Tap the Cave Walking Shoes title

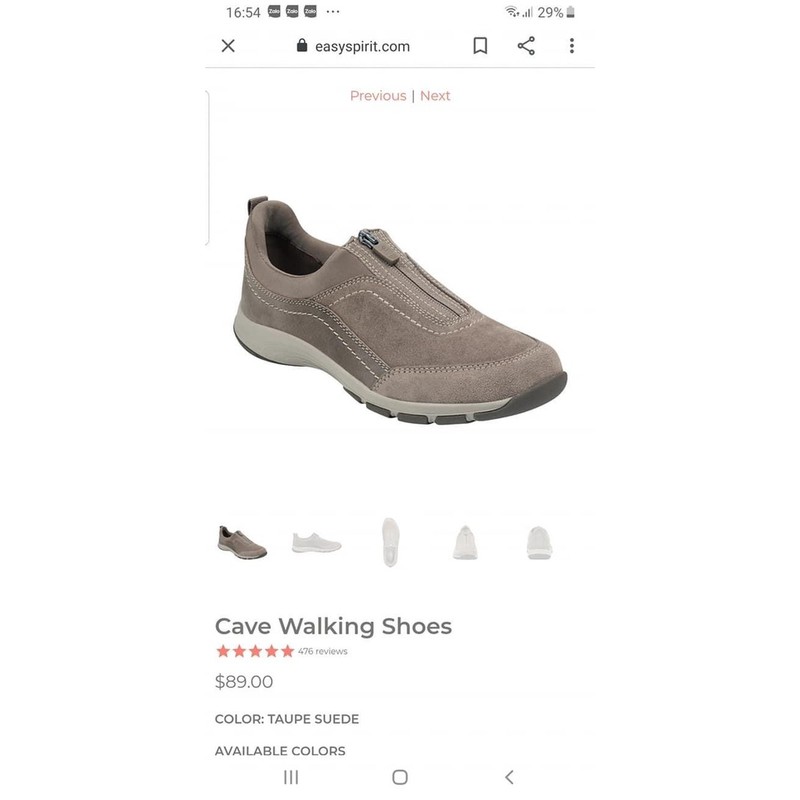coord(333,626)
